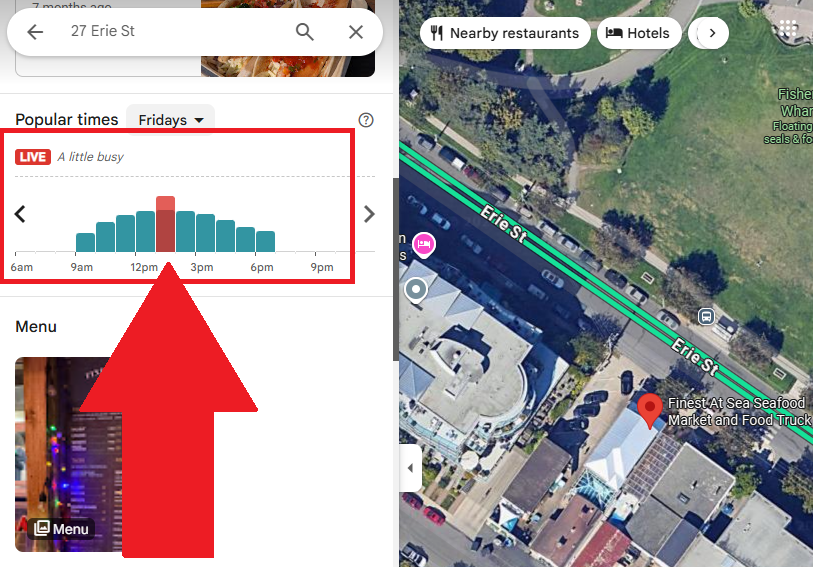Clear the search with the X icon
This screenshot has height=567, width=813.
tap(356, 32)
